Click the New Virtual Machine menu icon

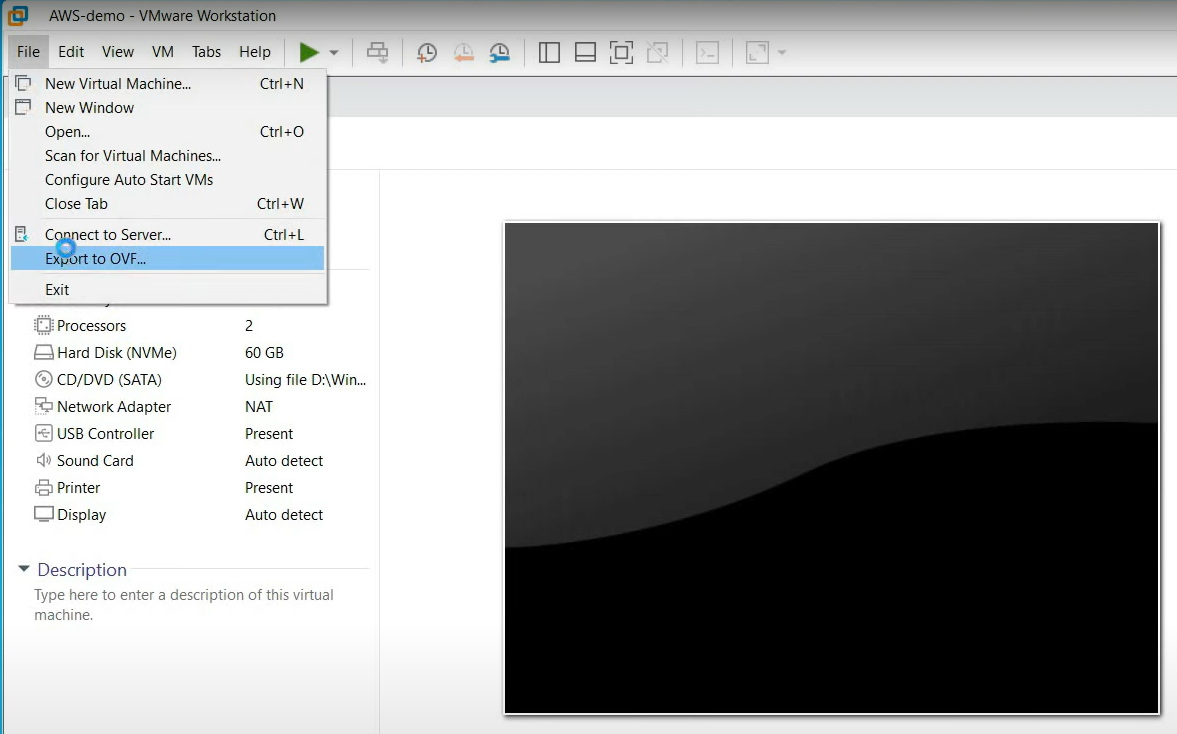click(23, 83)
